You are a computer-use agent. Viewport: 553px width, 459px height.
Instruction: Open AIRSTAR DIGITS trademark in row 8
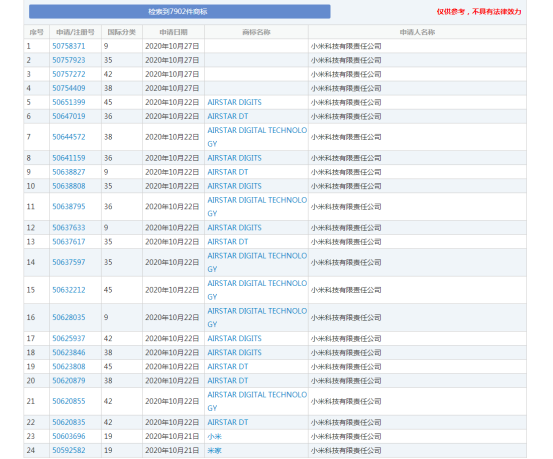click(x=235, y=158)
